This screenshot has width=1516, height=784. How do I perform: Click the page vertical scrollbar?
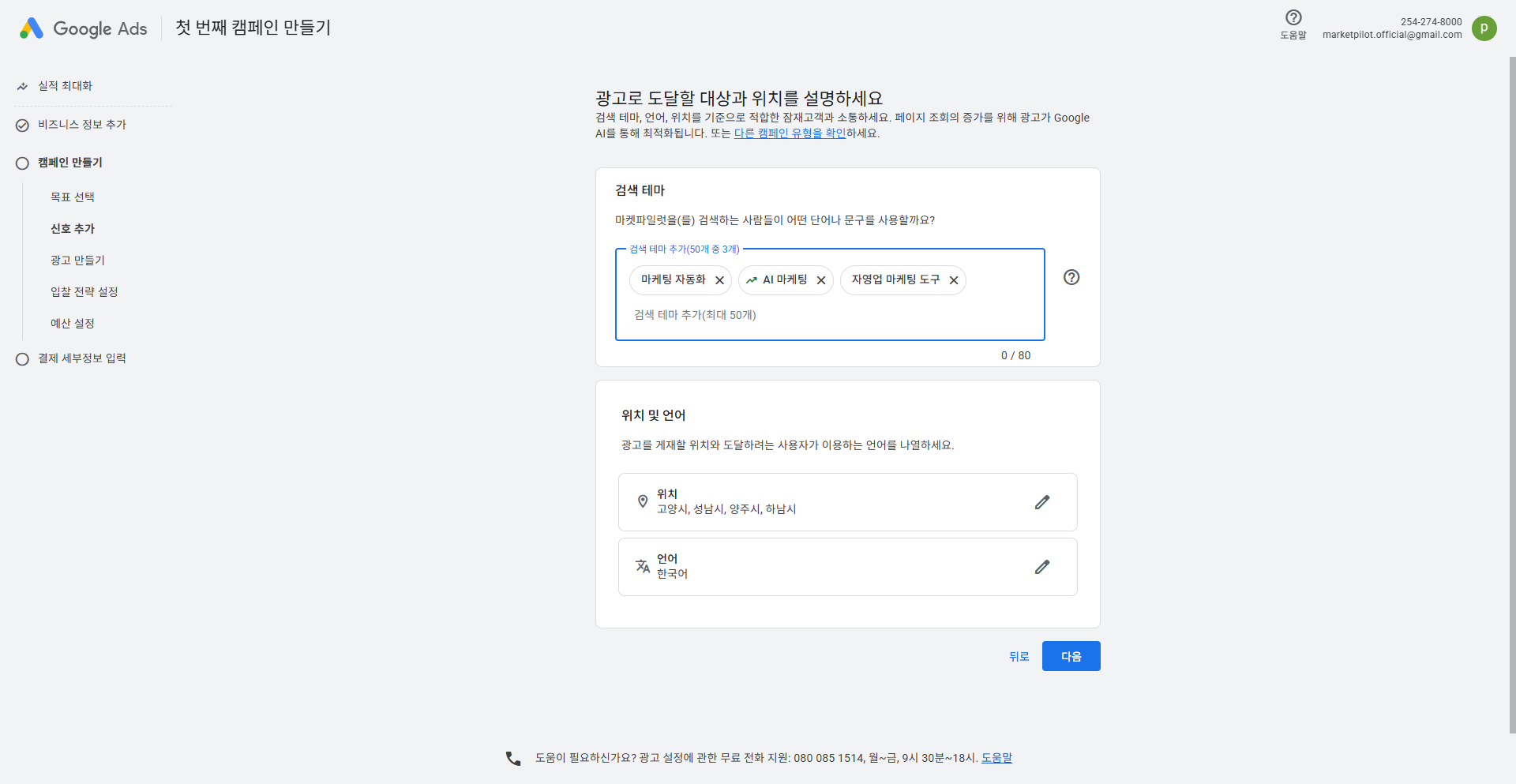pos(1512,395)
